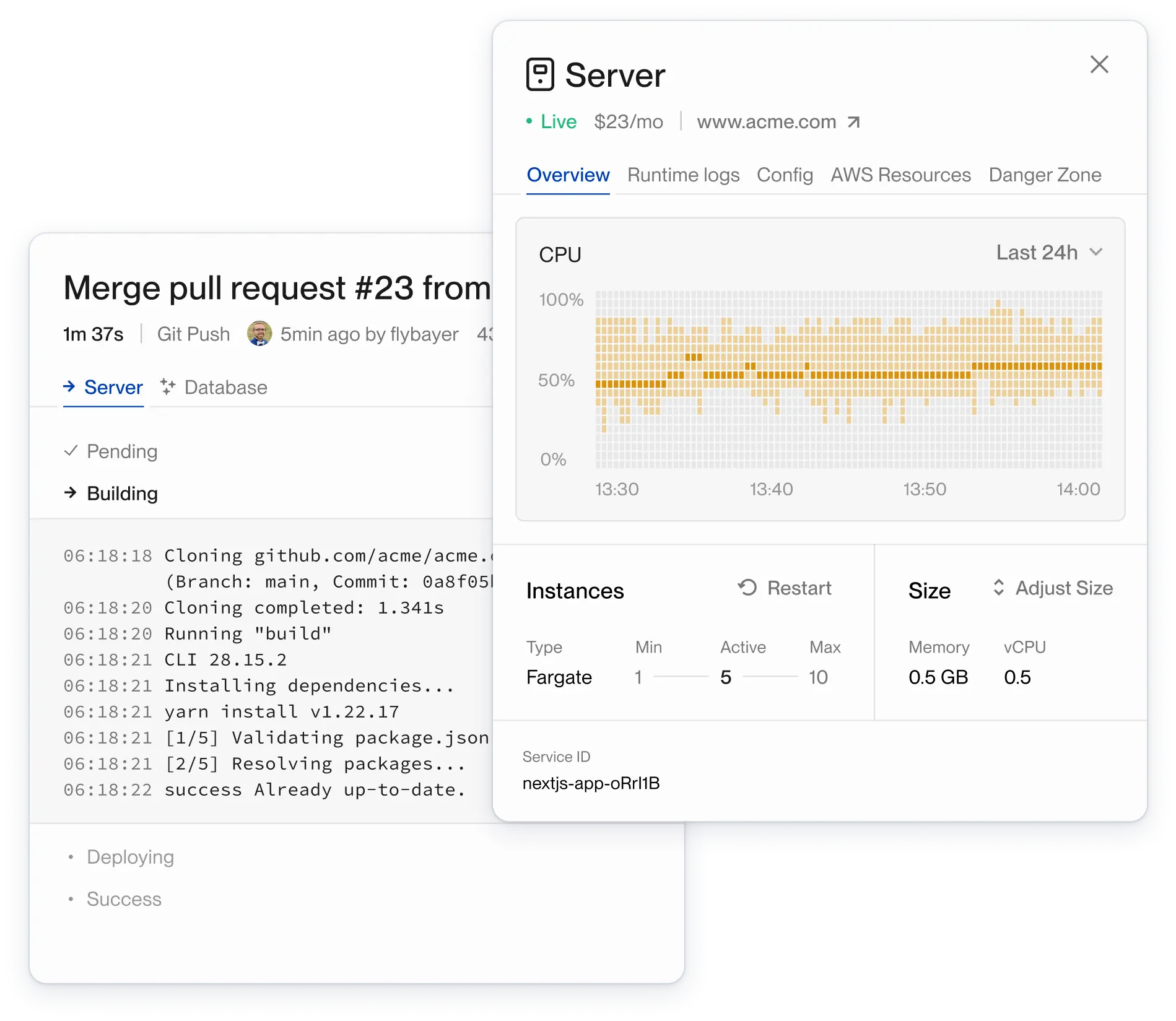1176x1021 pixels.
Task: Switch to the Runtime logs tab
Action: click(x=683, y=175)
